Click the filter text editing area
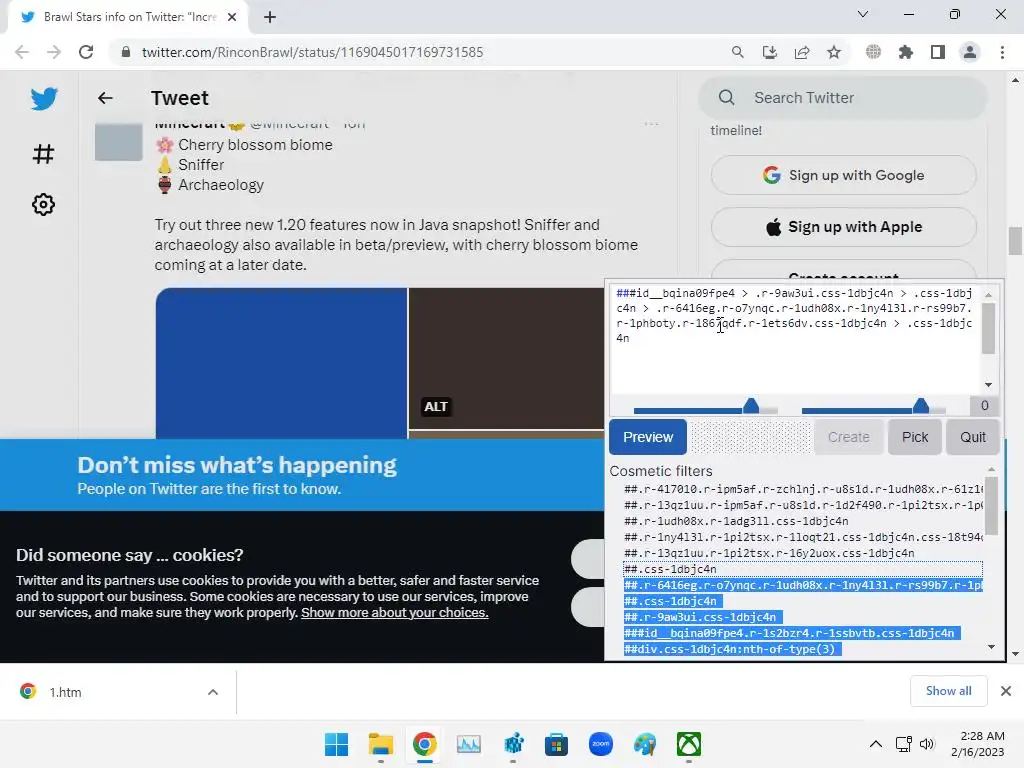The image size is (1024, 768). [x=795, y=340]
